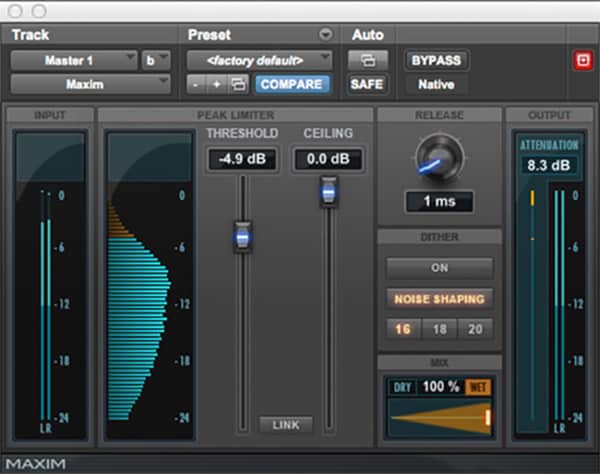Click the DITHER section title
The height and width of the screenshot is (474, 600).
pyautogui.click(x=439, y=237)
